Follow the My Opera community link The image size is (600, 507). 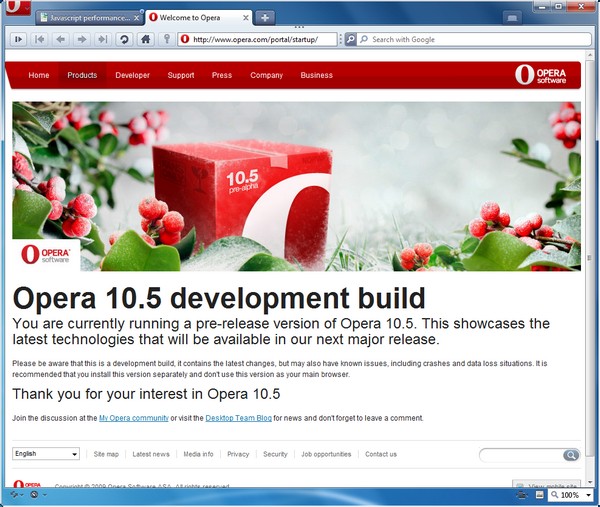(x=134, y=418)
